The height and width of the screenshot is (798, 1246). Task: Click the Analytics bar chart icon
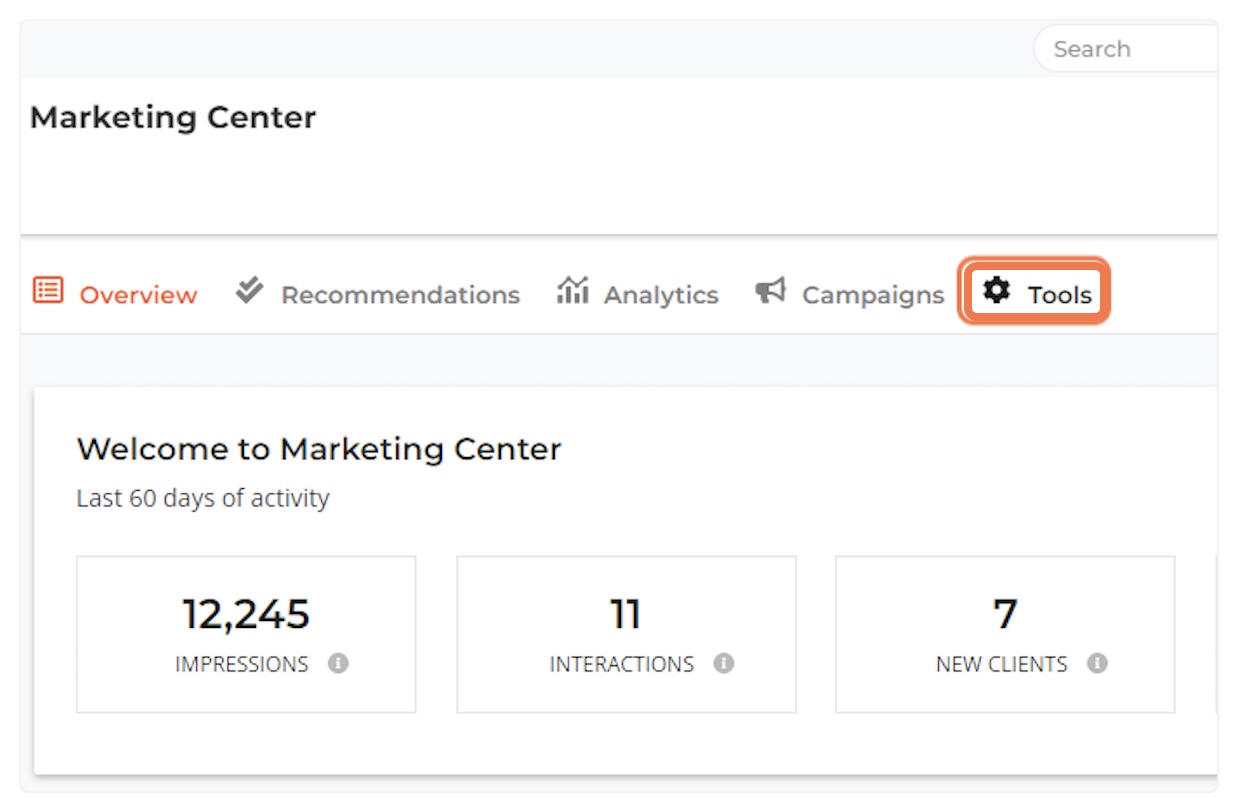[572, 292]
